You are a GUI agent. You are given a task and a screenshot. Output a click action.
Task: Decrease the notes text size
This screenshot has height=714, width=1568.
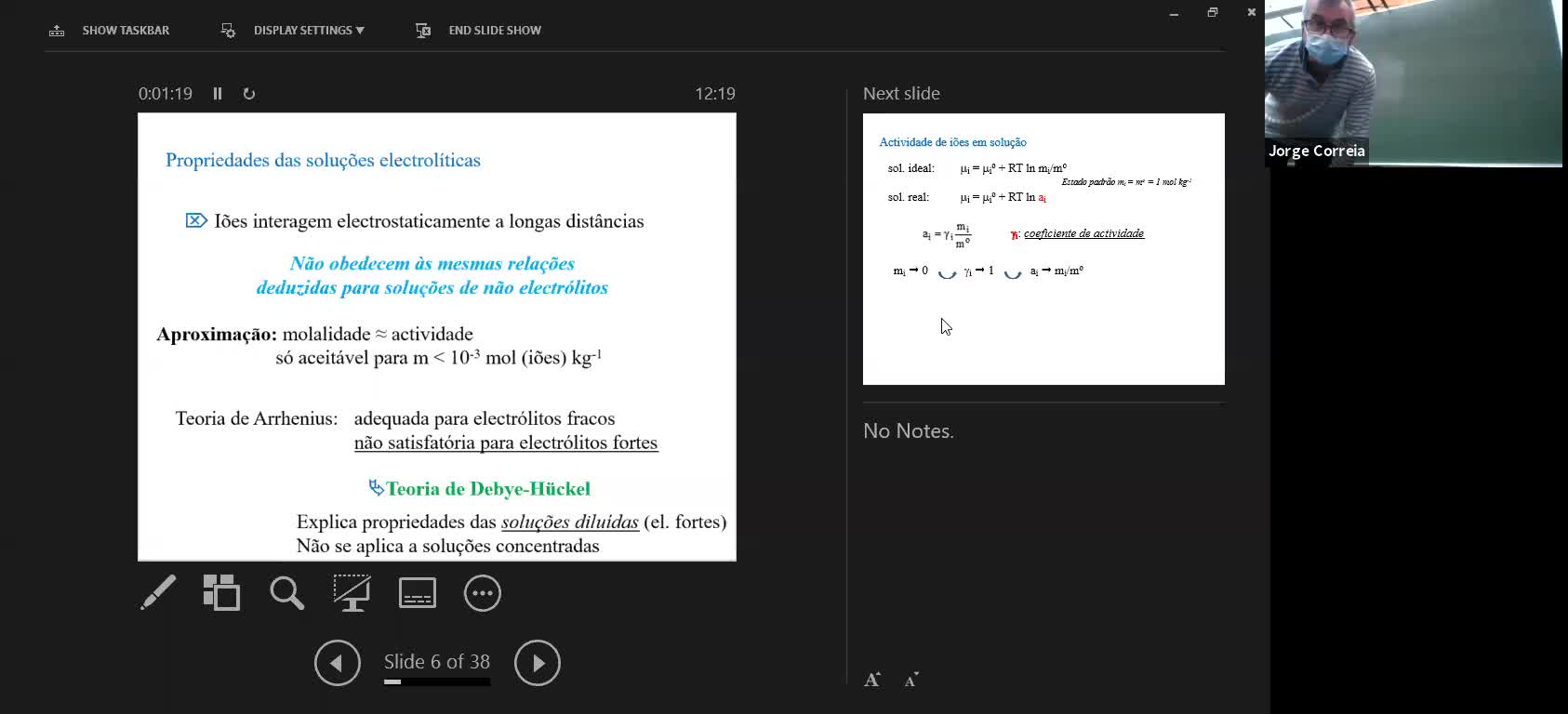pyautogui.click(x=911, y=680)
